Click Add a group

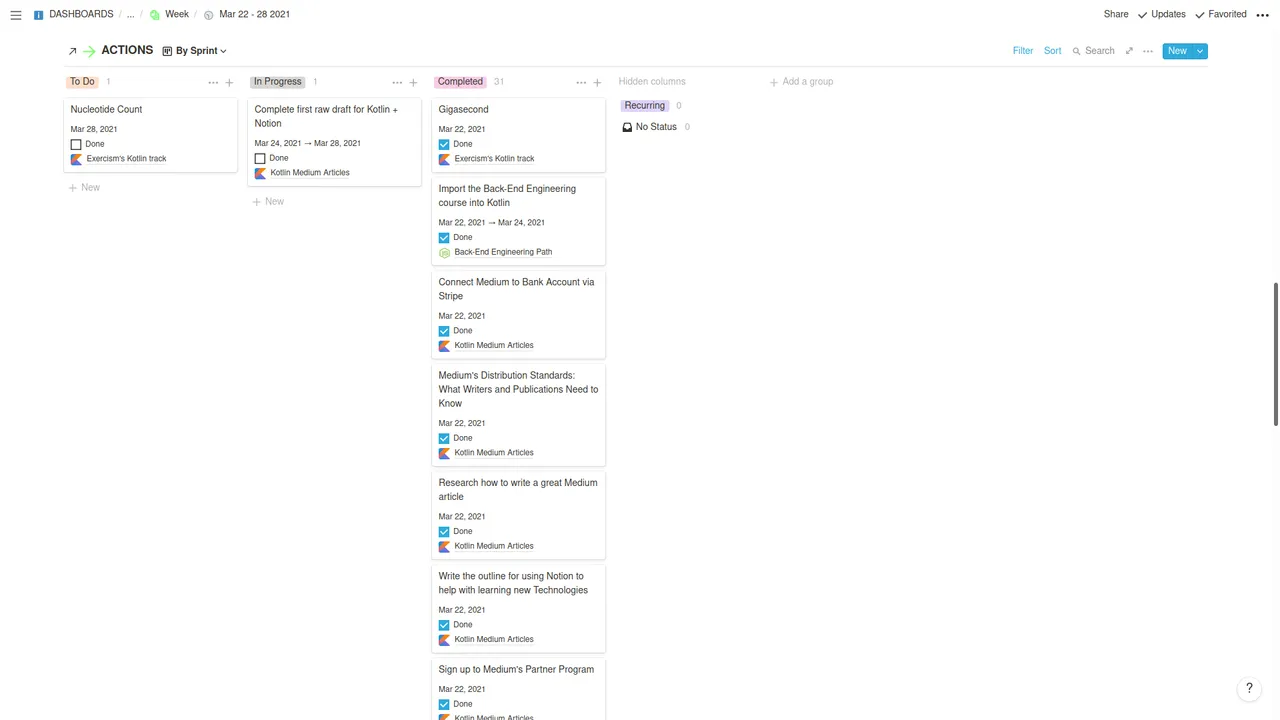[801, 82]
